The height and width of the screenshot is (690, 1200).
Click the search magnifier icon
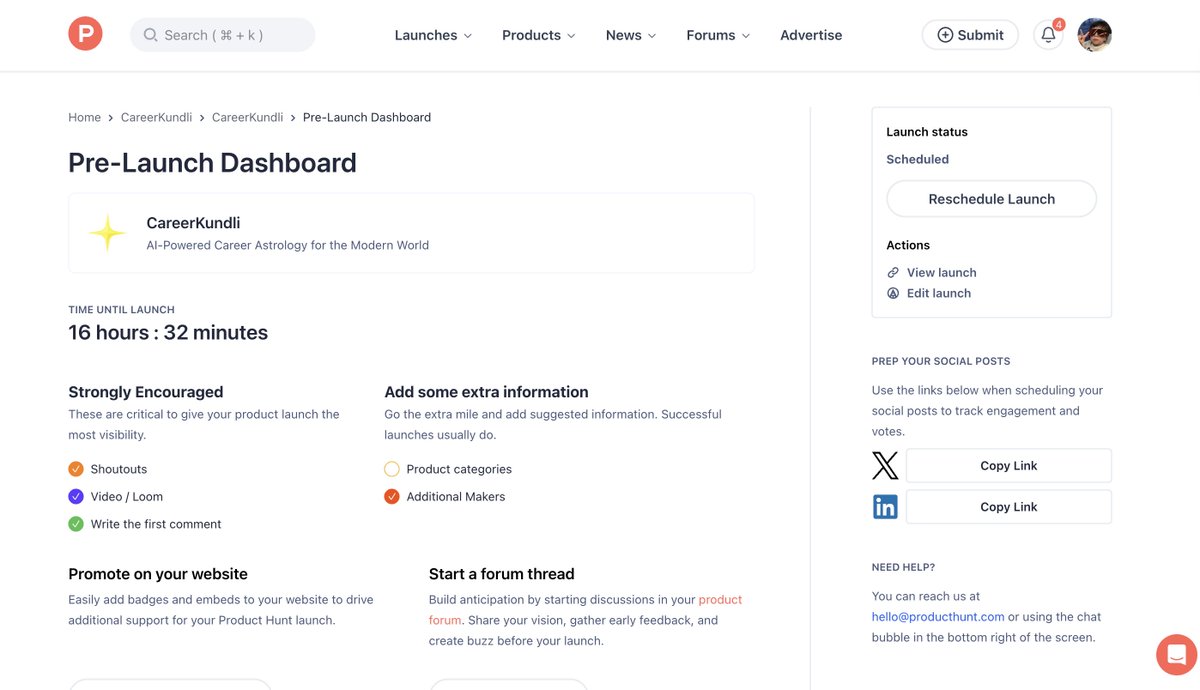[x=150, y=35]
